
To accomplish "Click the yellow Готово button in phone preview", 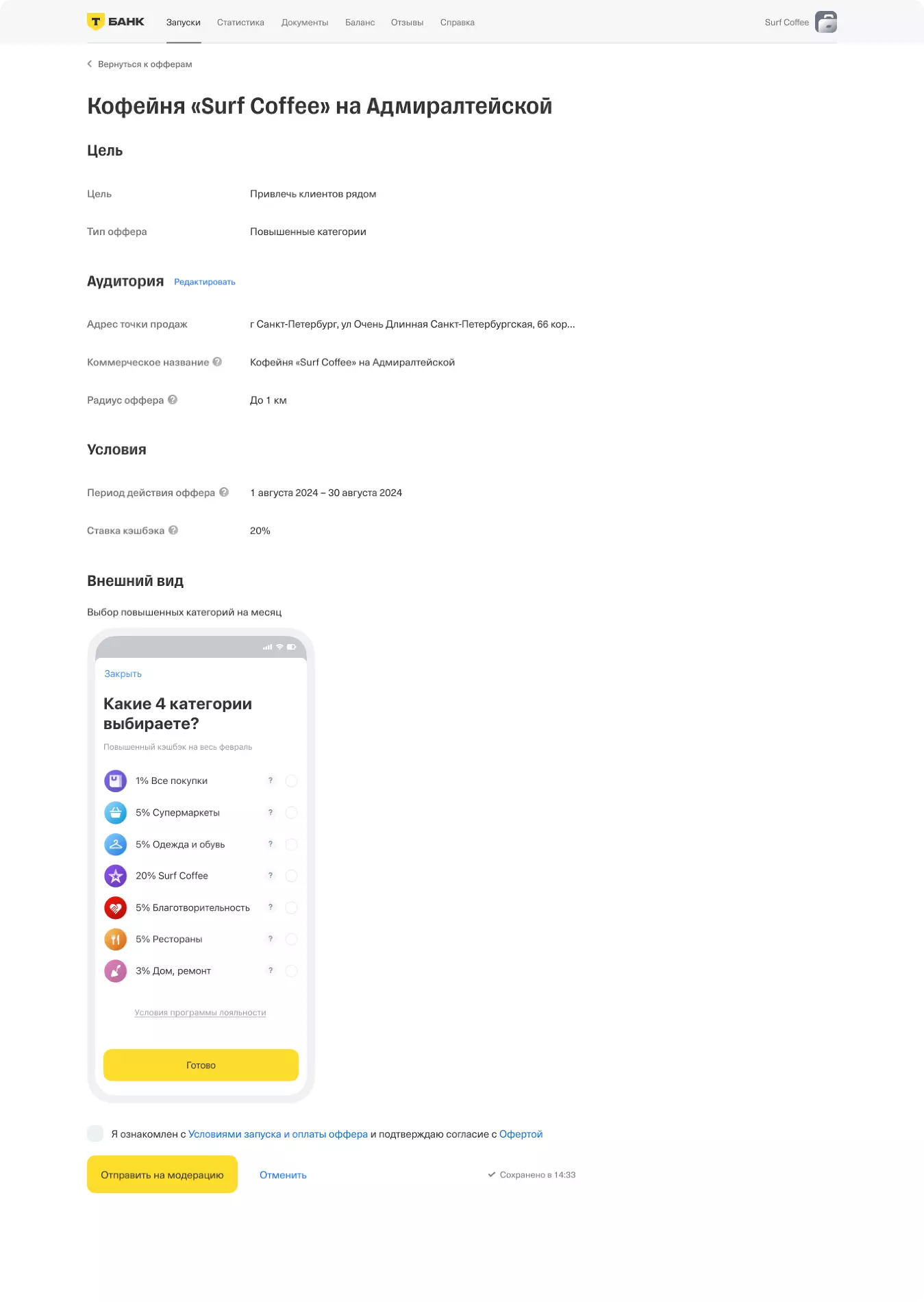I will [201, 1065].
